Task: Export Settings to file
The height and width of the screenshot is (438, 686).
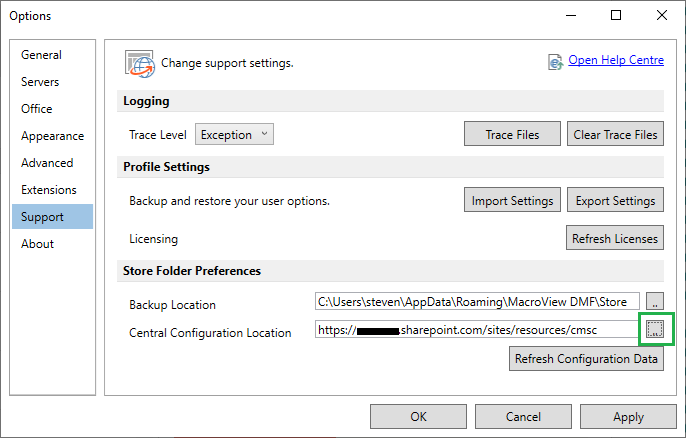Action: click(x=615, y=200)
